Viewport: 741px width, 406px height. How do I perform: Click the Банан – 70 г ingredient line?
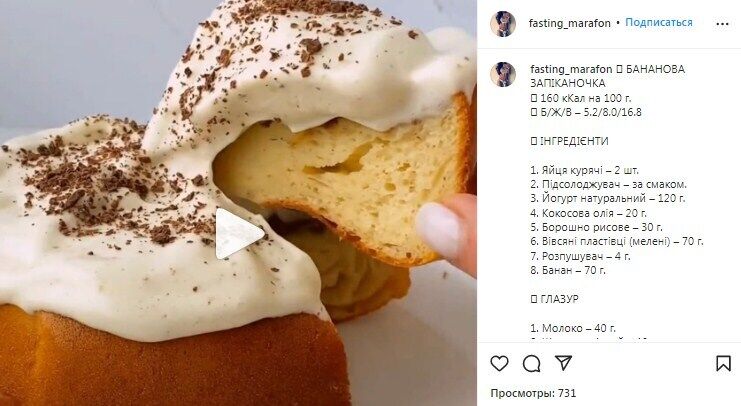pyautogui.click(x=568, y=270)
